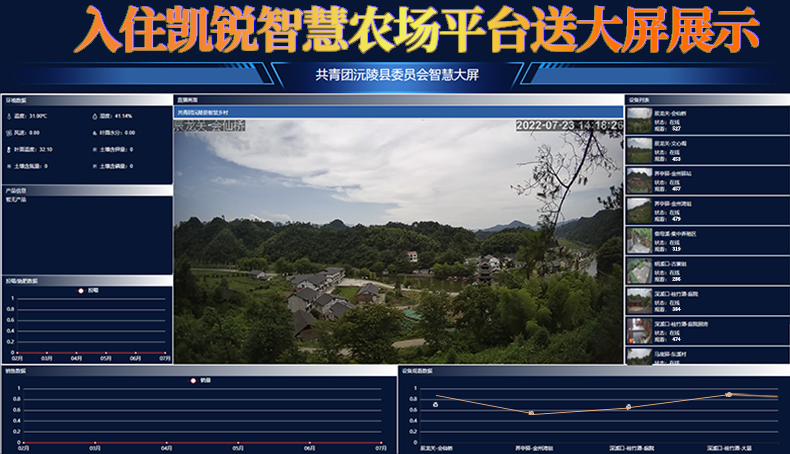
Task: Click the temperature thermometer icon
Action: [9, 116]
